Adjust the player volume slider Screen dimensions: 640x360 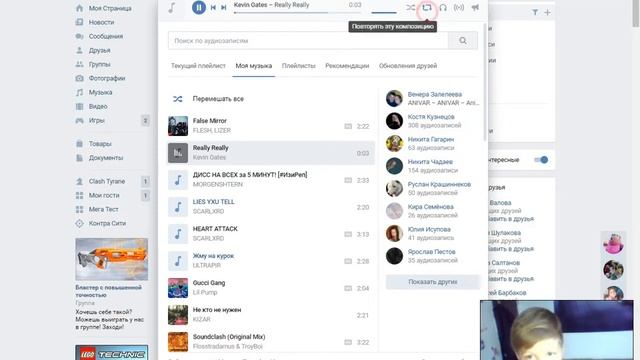(384, 12)
